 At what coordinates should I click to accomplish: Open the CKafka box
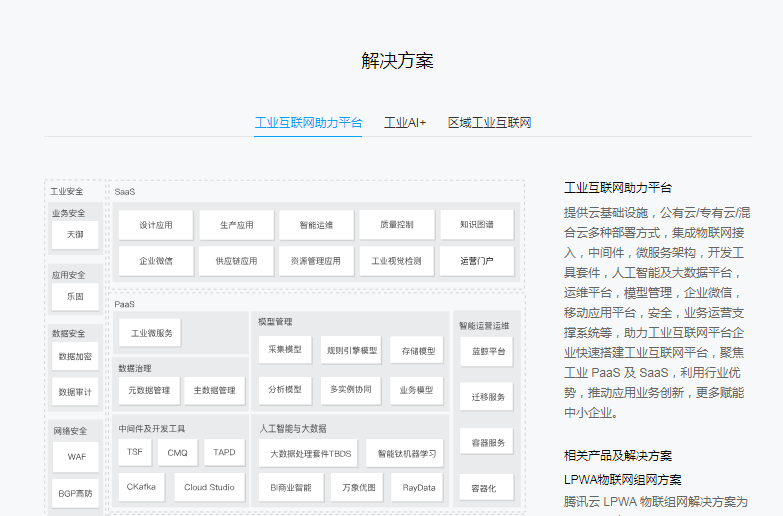(x=141, y=487)
